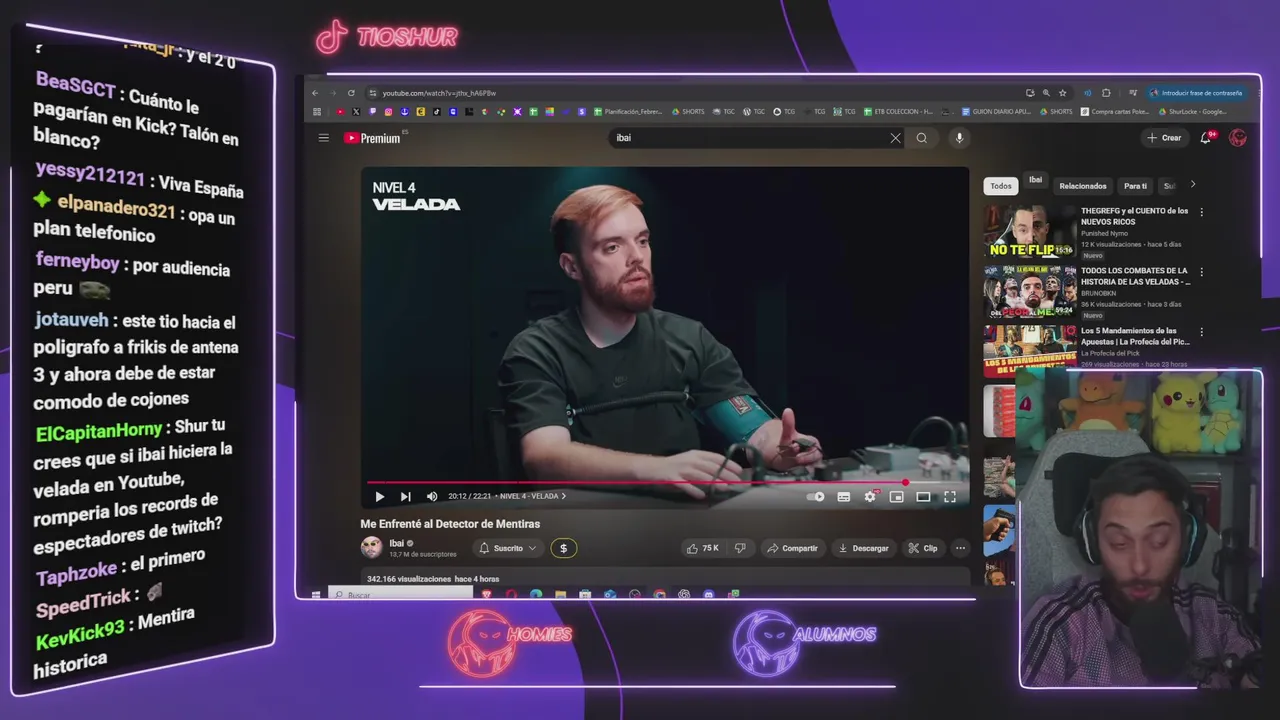Open the Crear menu
1280x720 pixels.
point(1164,138)
